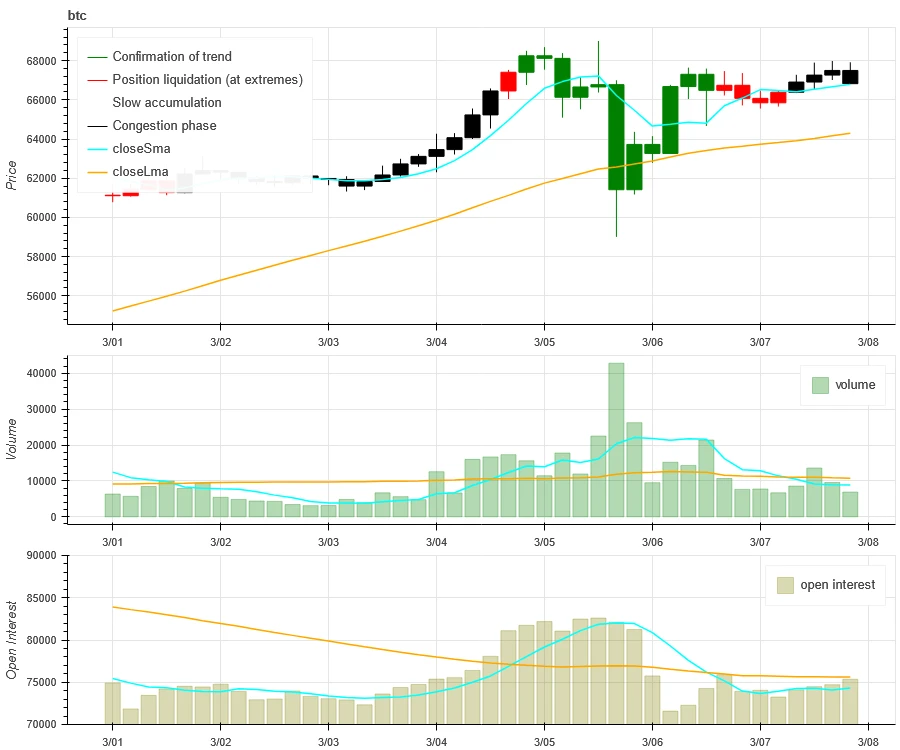
Task: Click the 3/08 tick on the open interest chart
Action: pos(867,740)
